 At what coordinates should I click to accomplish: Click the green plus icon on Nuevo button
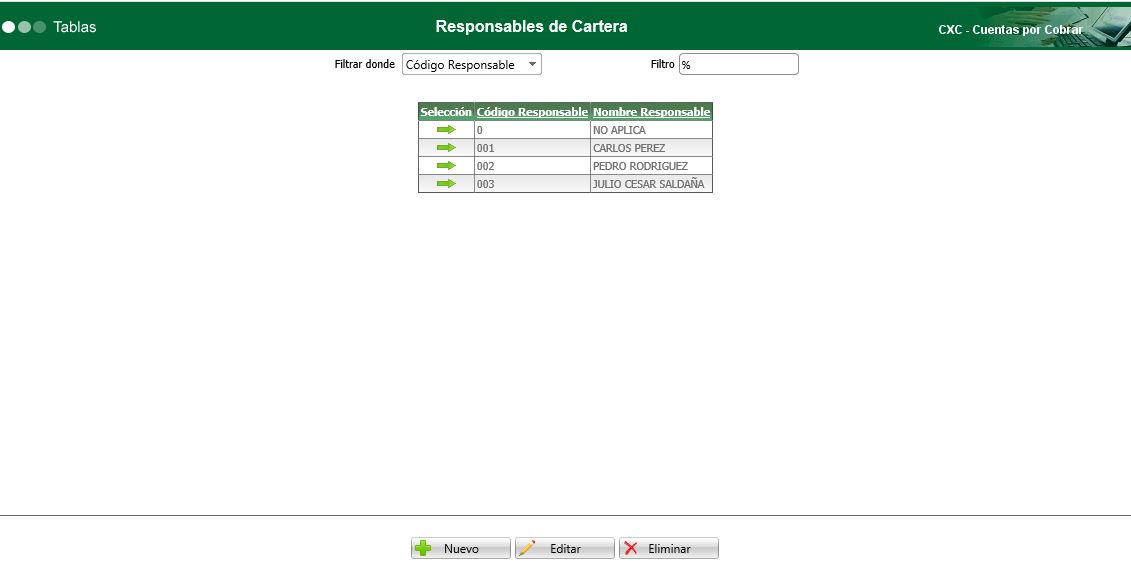pyautogui.click(x=423, y=547)
